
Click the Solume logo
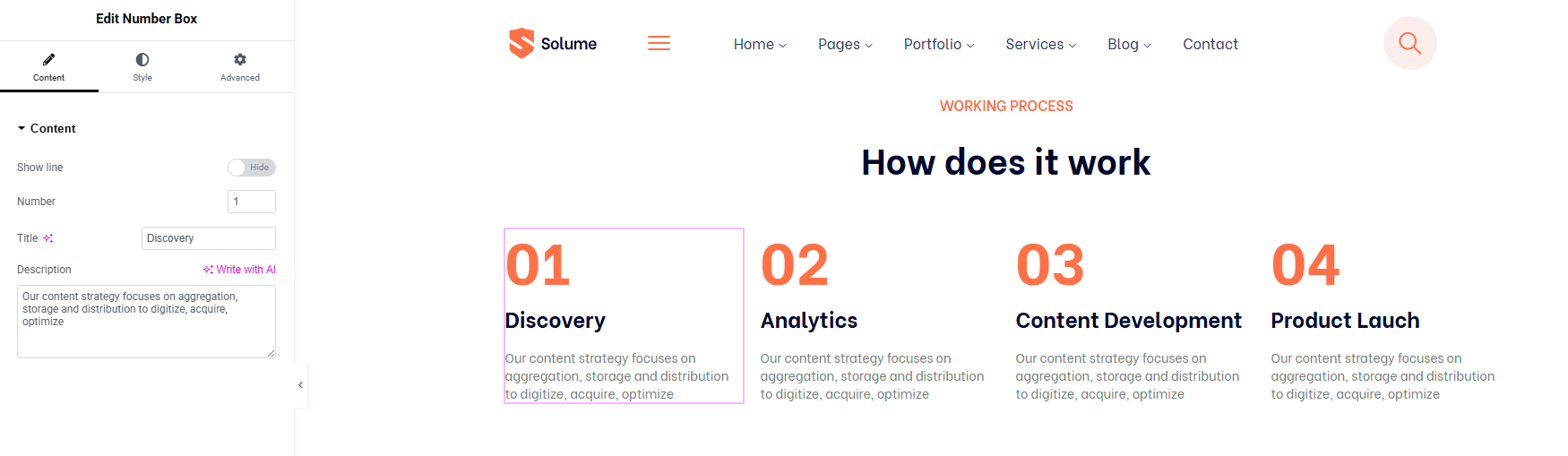pyautogui.click(x=553, y=43)
